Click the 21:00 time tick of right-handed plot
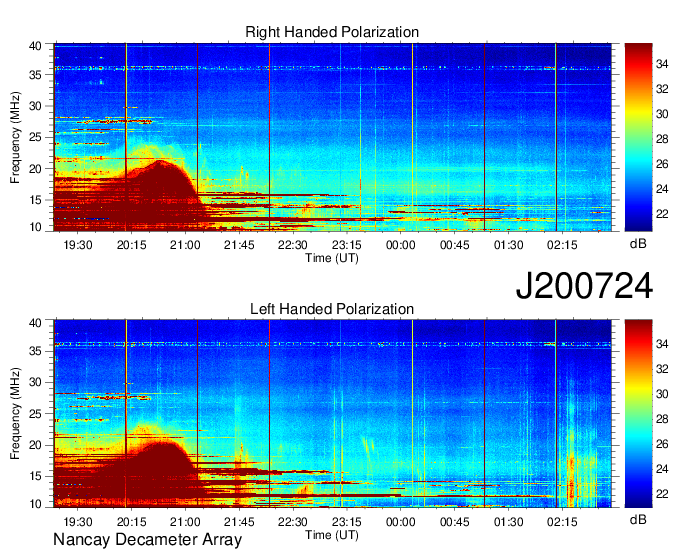This screenshot has width=680, height=552. [185, 245]
